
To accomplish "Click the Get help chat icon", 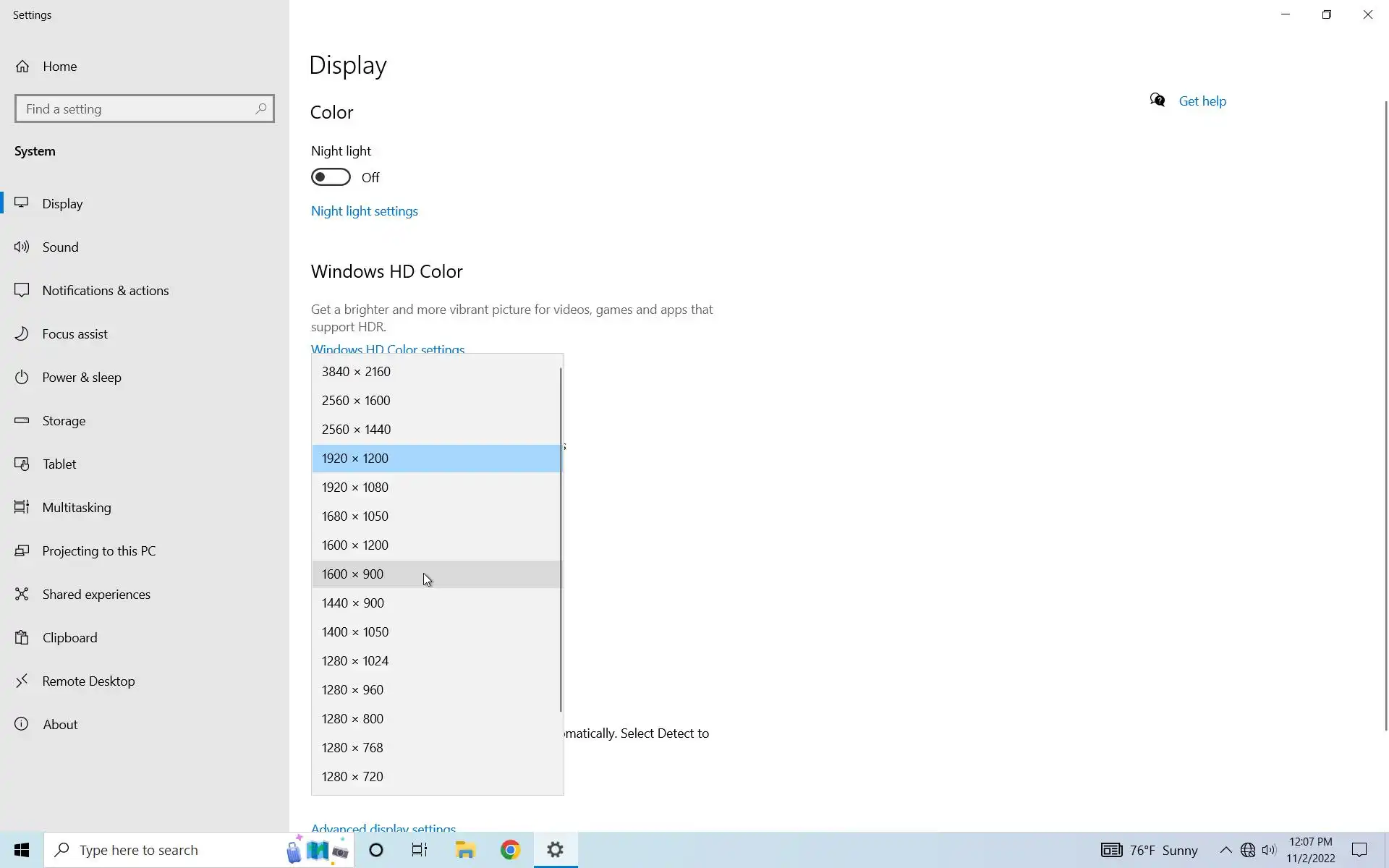I will pos(1157,101).
